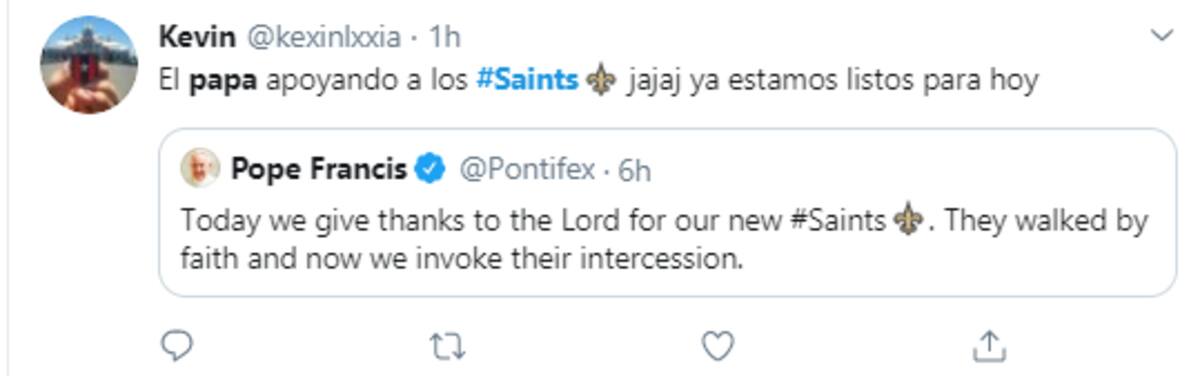Like the tweet with the heart icon
The image size is (1200, 376).
pyautogui.click(x=717, y=346)
